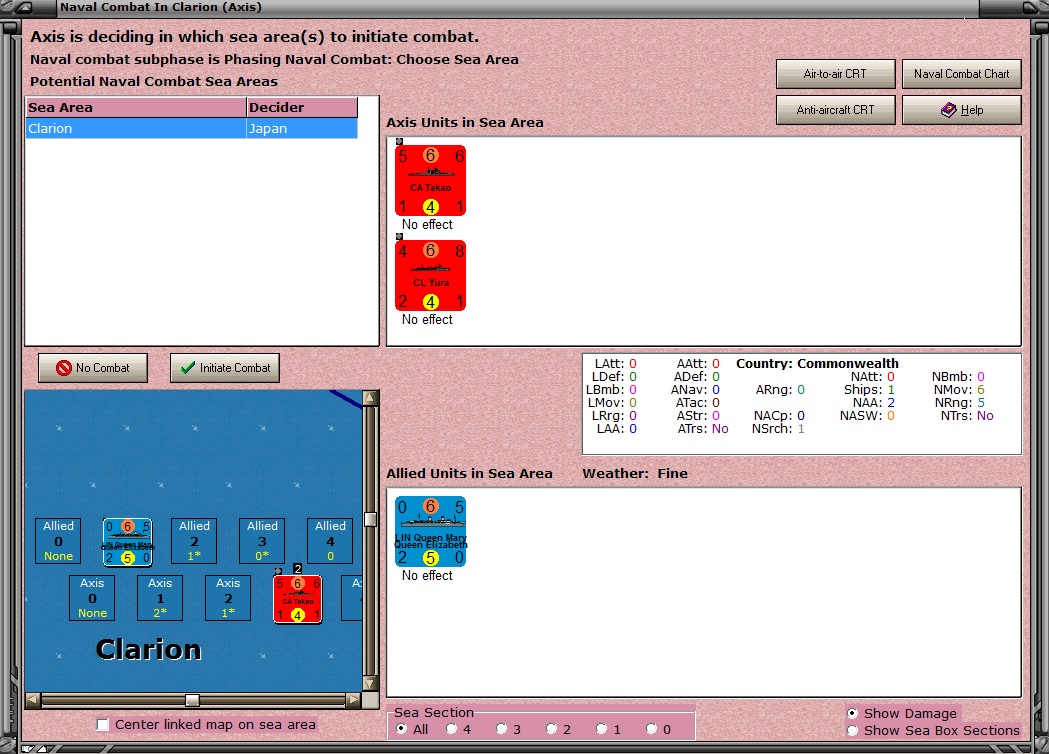Click No effect under CA Takao
This screenshot has width=1049, height=754.
[427, 225]
